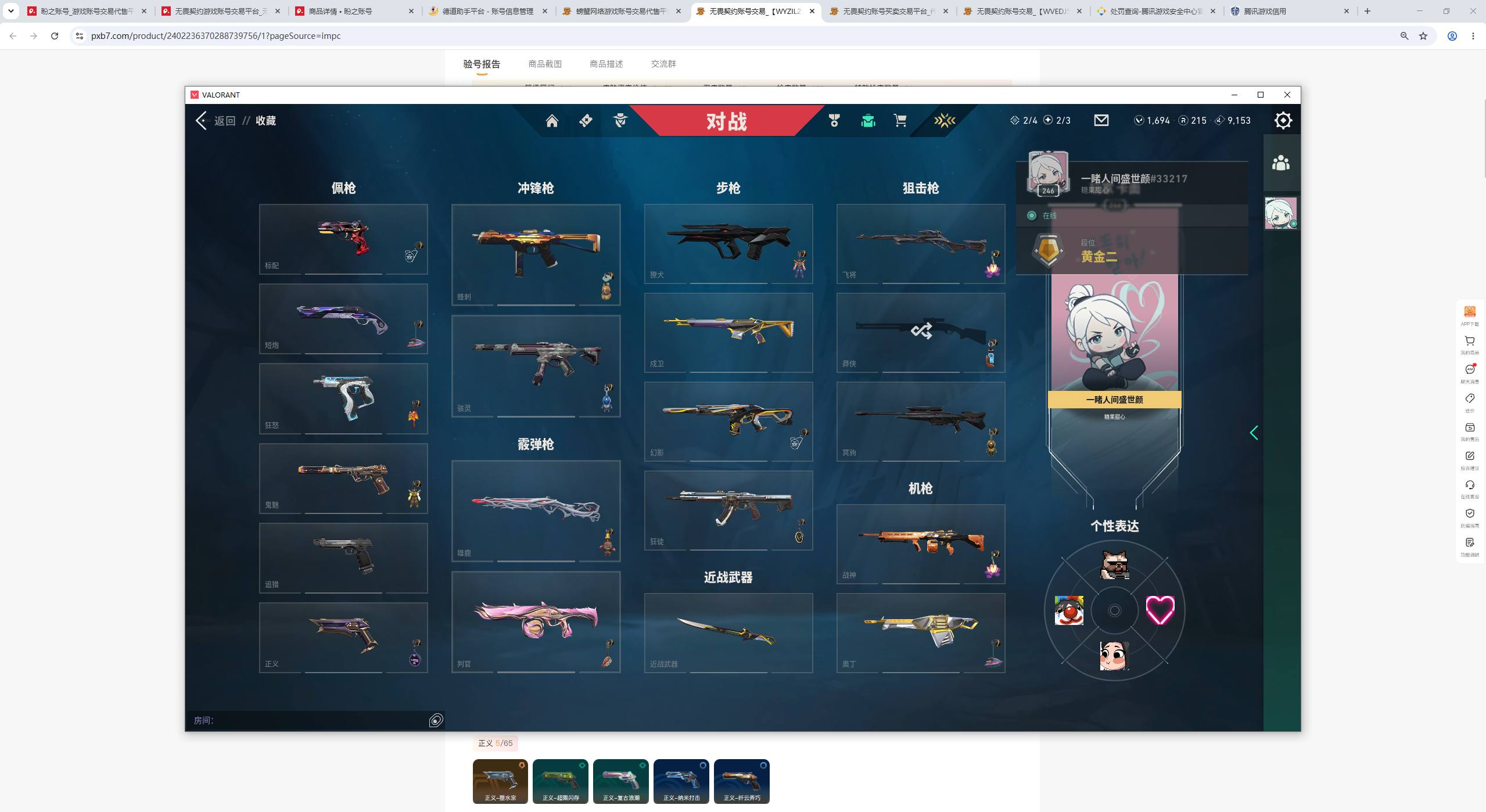
Task: Click the browser address bar URL
Action: (216, 36)
